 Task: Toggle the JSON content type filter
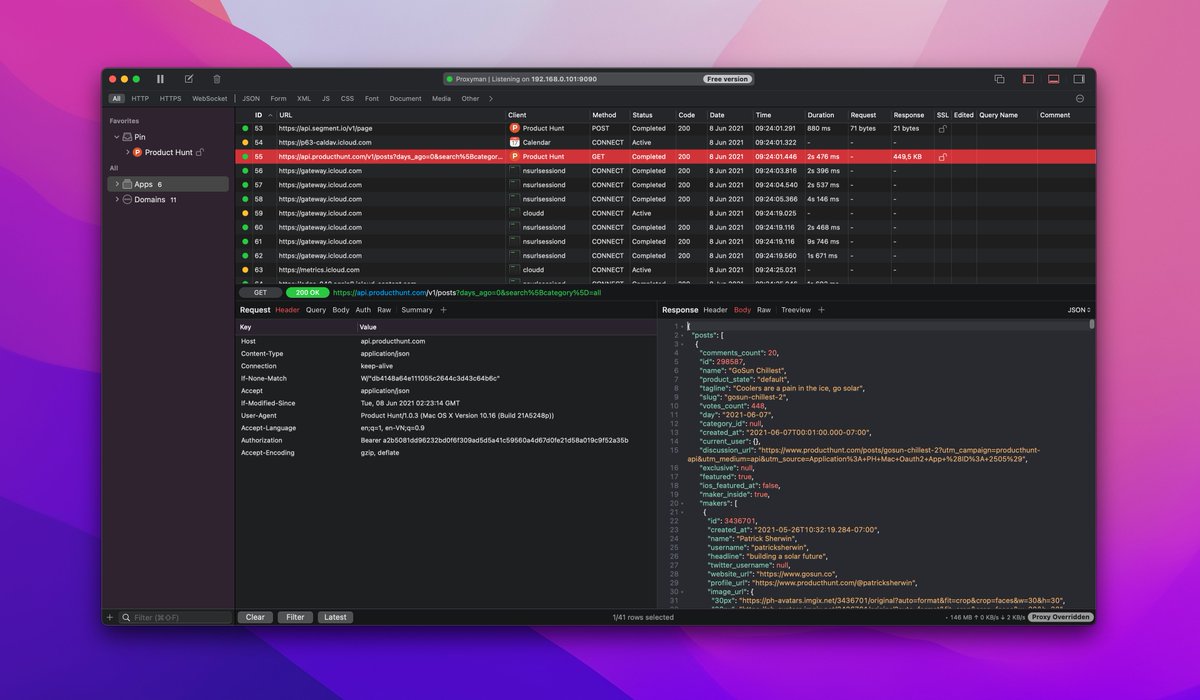tap(251, 99)
